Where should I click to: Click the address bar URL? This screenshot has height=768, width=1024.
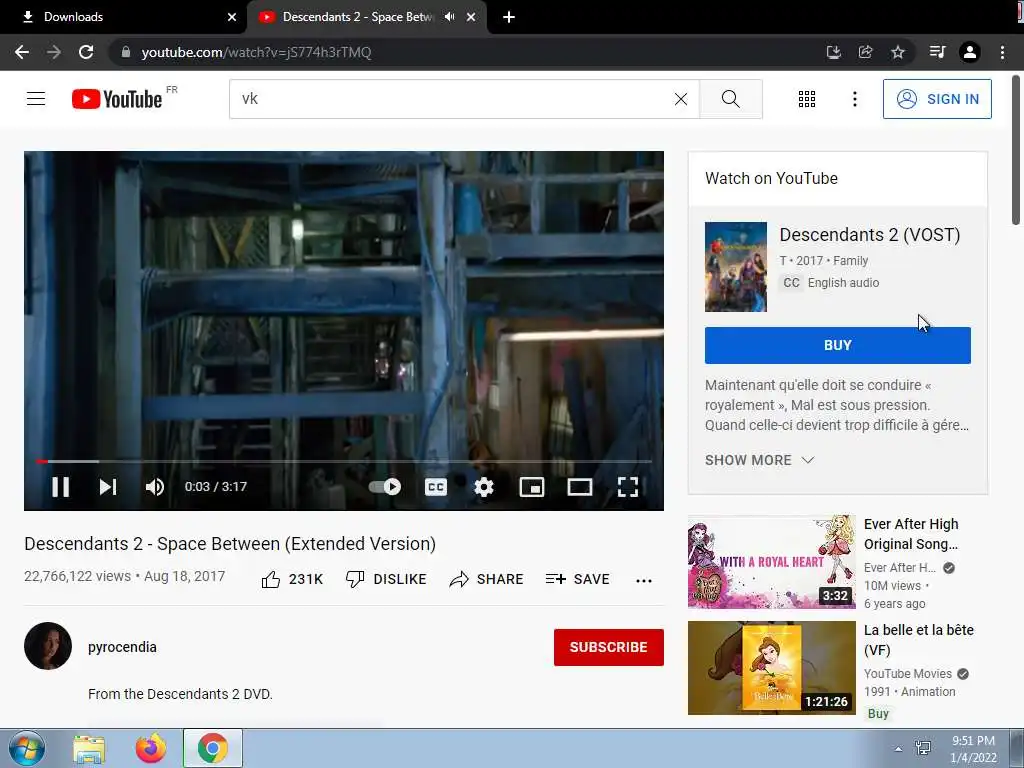[x=256, y=52]
